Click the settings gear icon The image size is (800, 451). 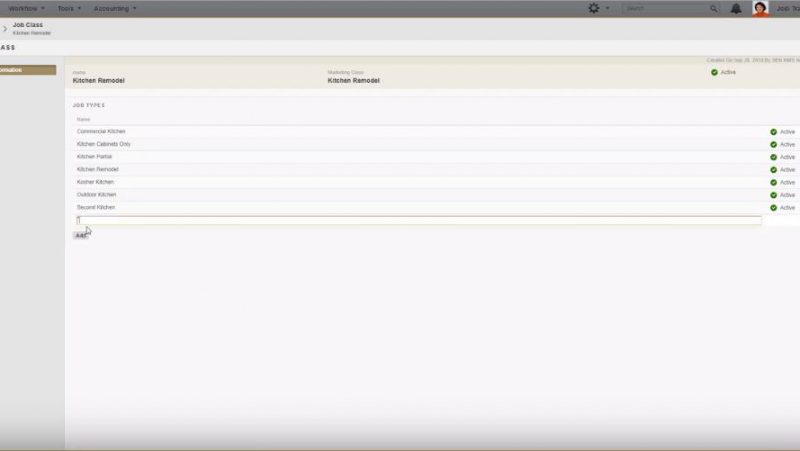(594, 8)
